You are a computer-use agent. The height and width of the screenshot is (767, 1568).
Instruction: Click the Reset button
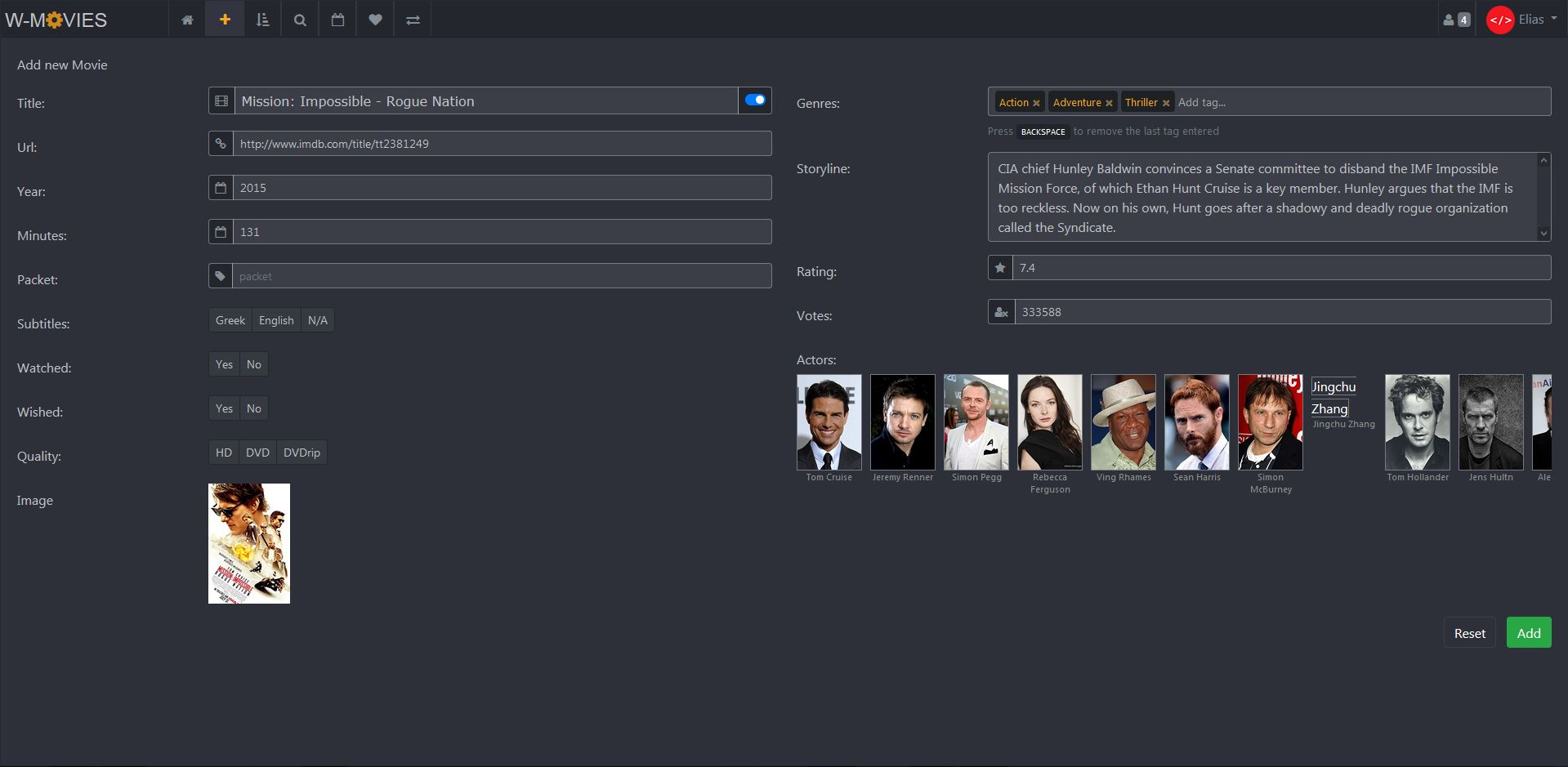click(1470, 633)
